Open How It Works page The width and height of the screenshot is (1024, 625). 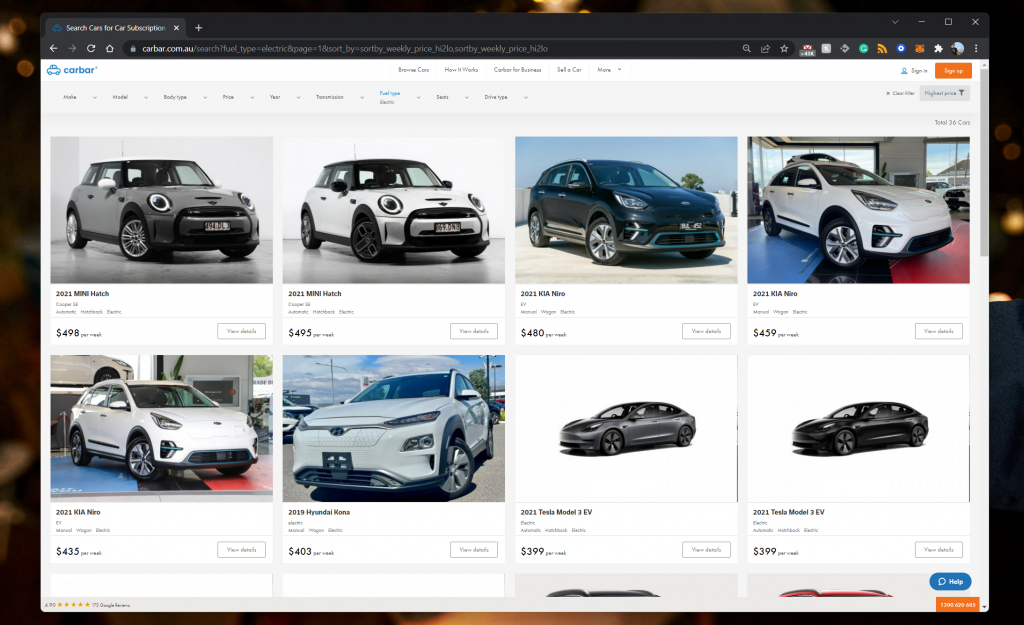click(x=461, y=70)
